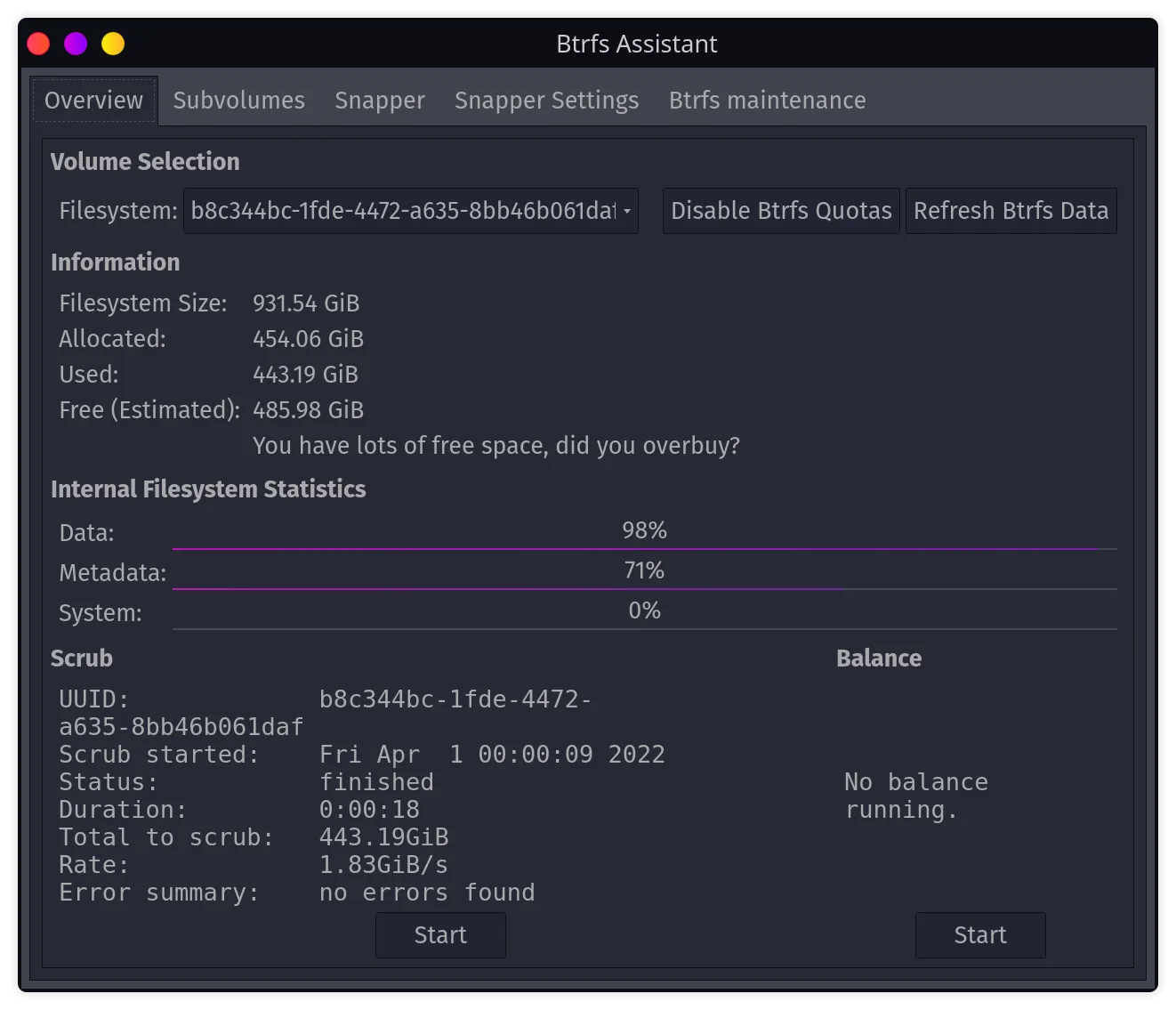Click the Scrub section heading

82,659
